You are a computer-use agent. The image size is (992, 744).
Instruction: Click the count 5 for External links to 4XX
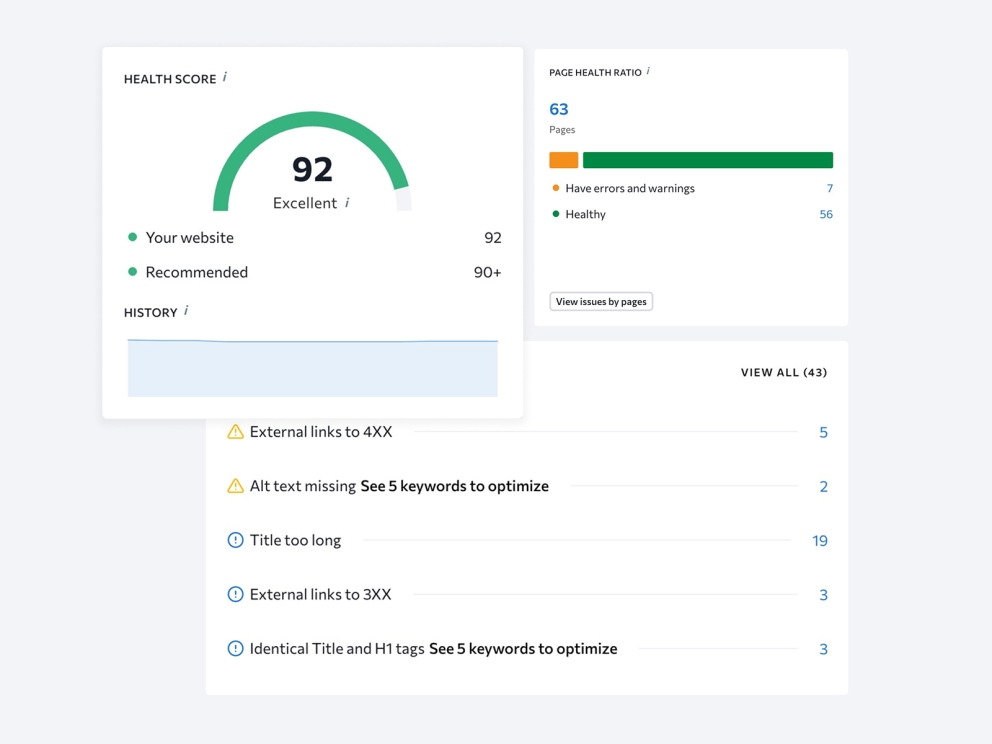[823, 432]
